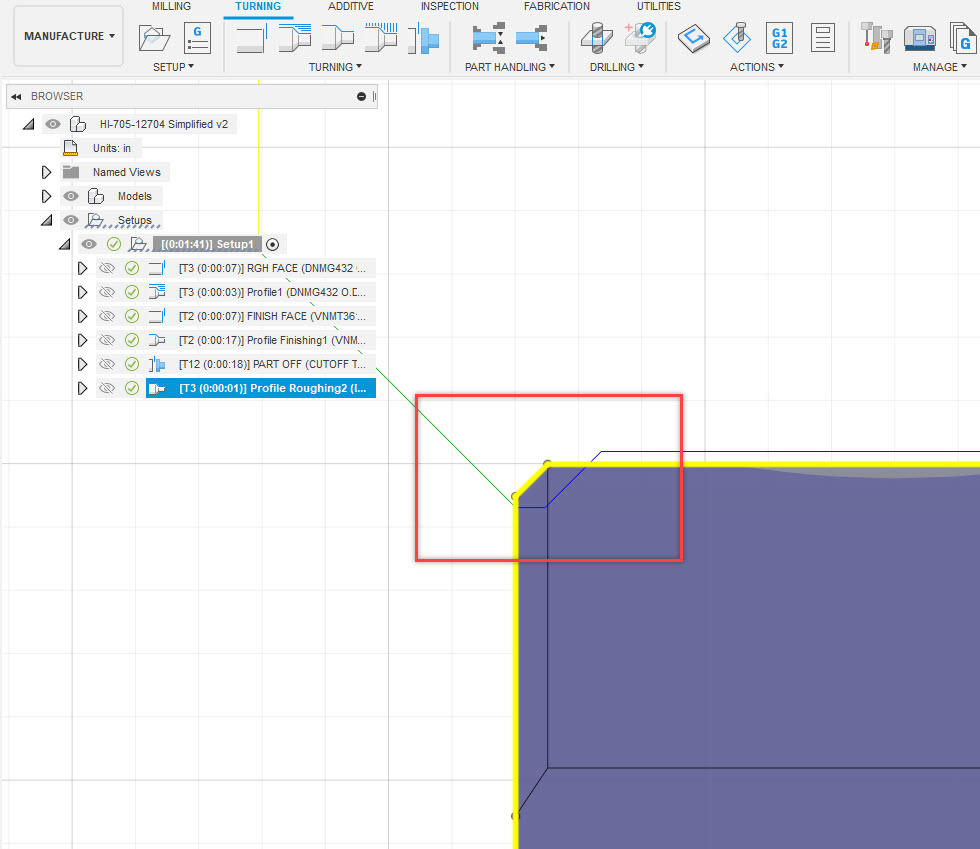Click the Setup Sheet icon under Actions

coord(822,38)
